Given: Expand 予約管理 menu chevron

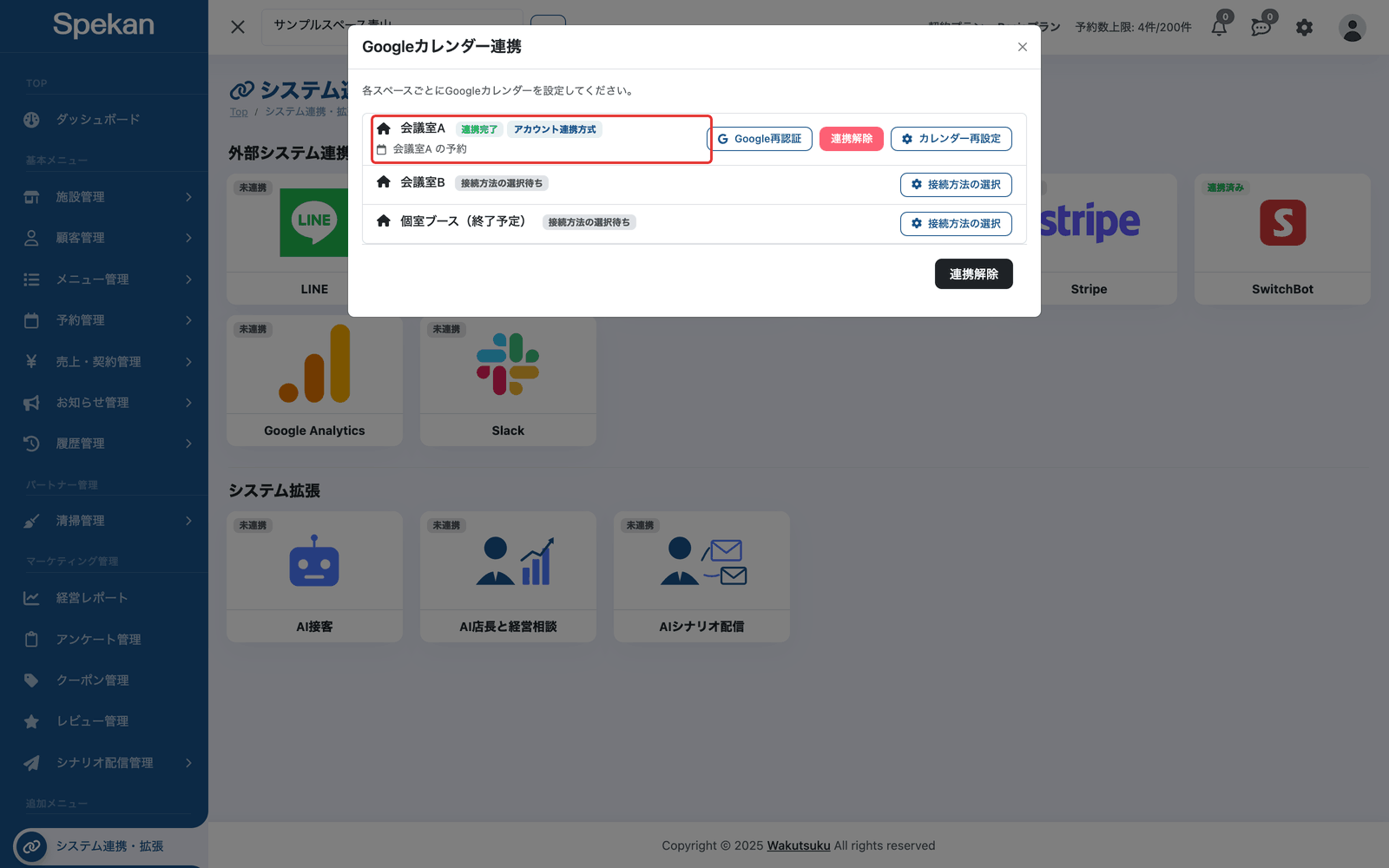Looking at the screenshot, I should point(188,320).
